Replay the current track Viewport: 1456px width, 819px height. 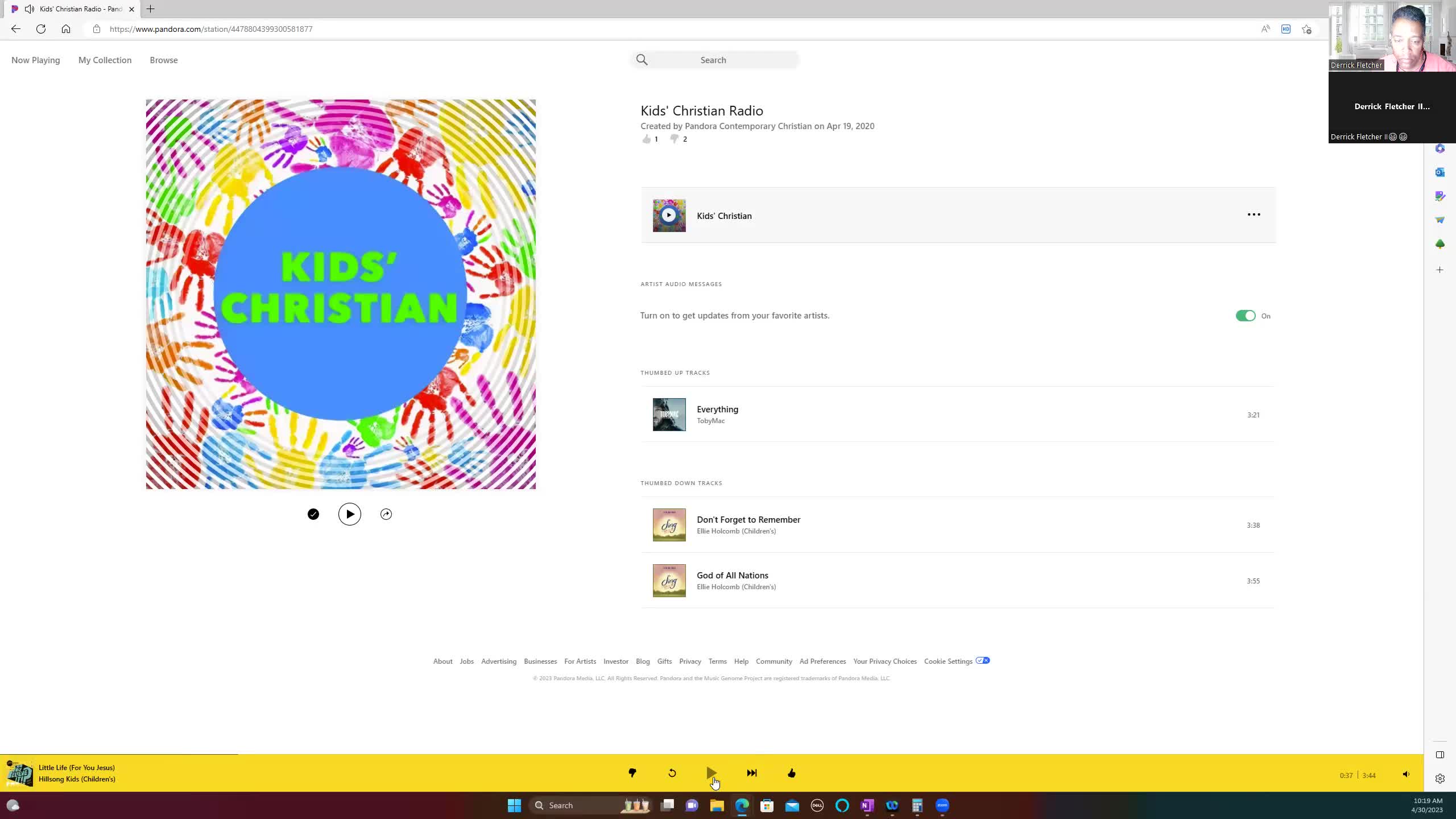coord(672,773)
